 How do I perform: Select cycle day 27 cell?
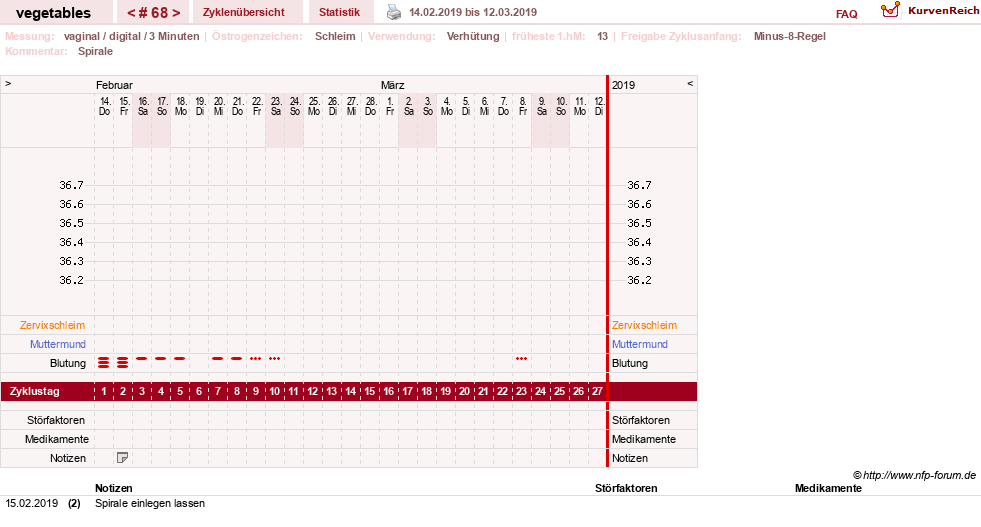click(x=597, y=391)
